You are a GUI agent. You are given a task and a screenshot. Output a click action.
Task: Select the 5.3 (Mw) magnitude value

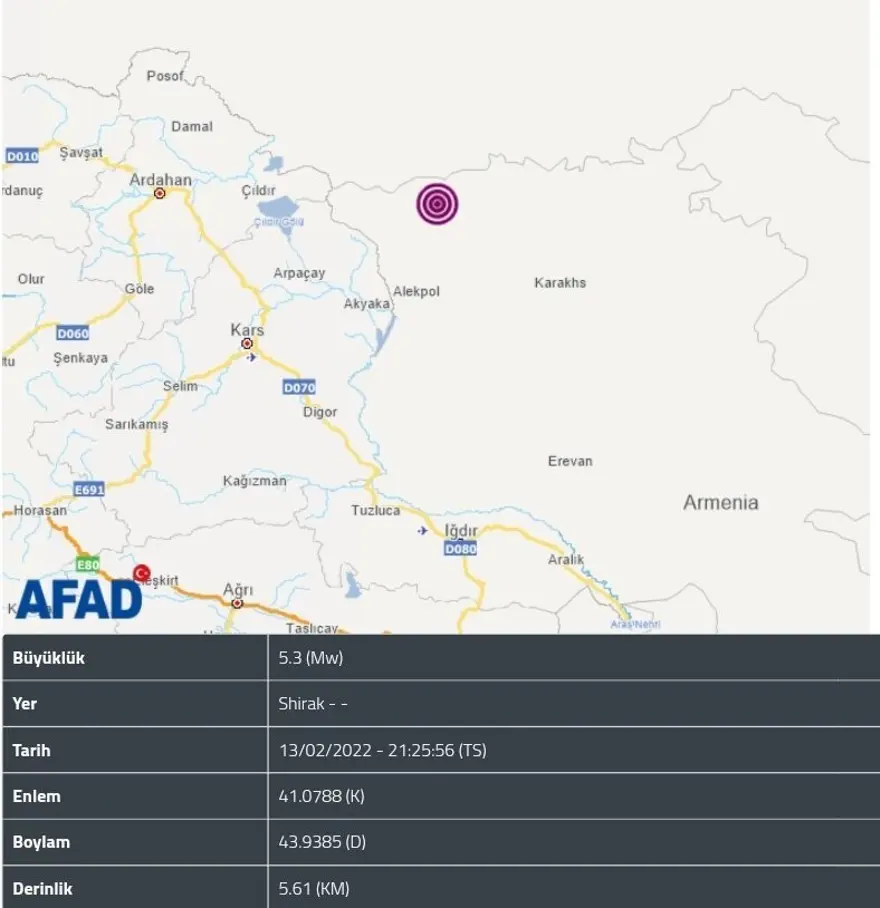(x=311, y=658)
